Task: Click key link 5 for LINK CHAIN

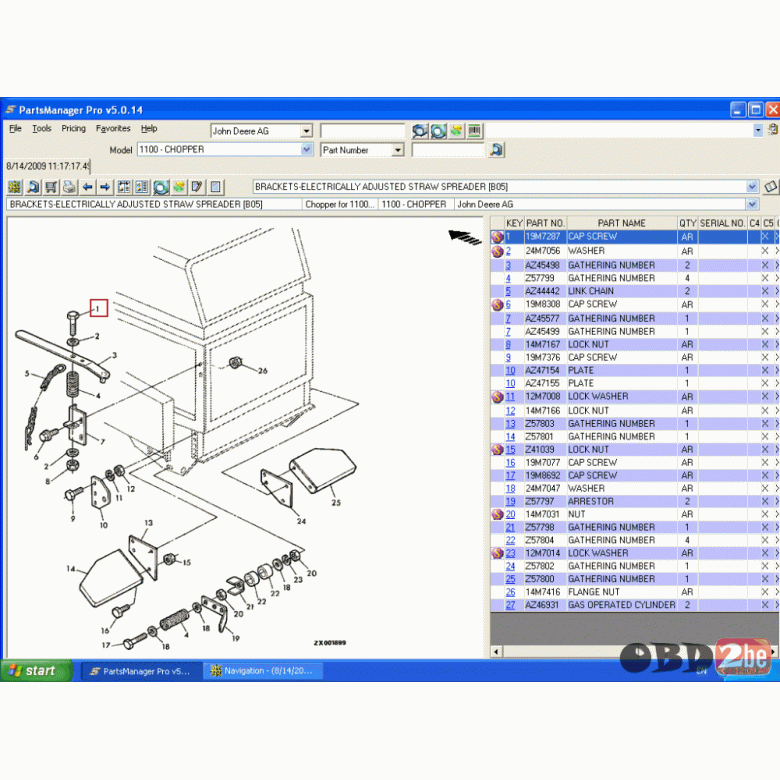Action: click(508, 291)
